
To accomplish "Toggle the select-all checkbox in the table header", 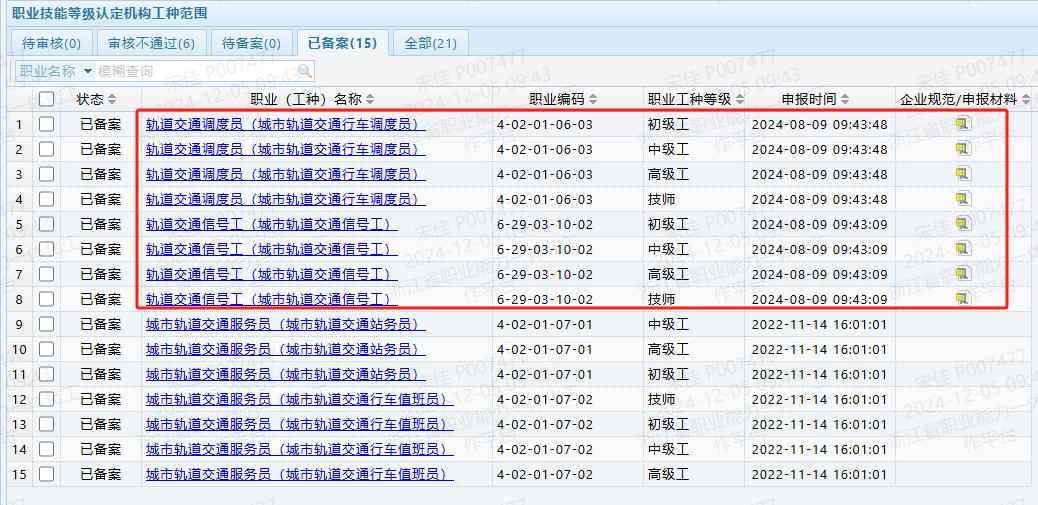I will (47, 99).
